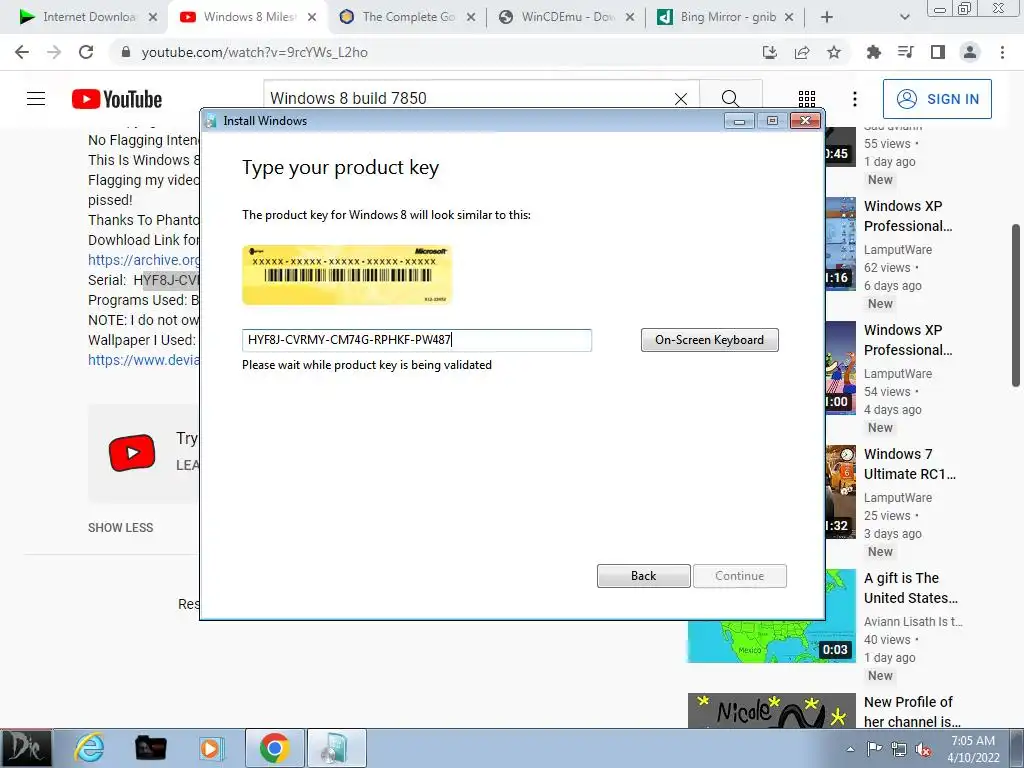Open the archive.org download link
This screenshot has width=1024, height=768.
[144, 260]
